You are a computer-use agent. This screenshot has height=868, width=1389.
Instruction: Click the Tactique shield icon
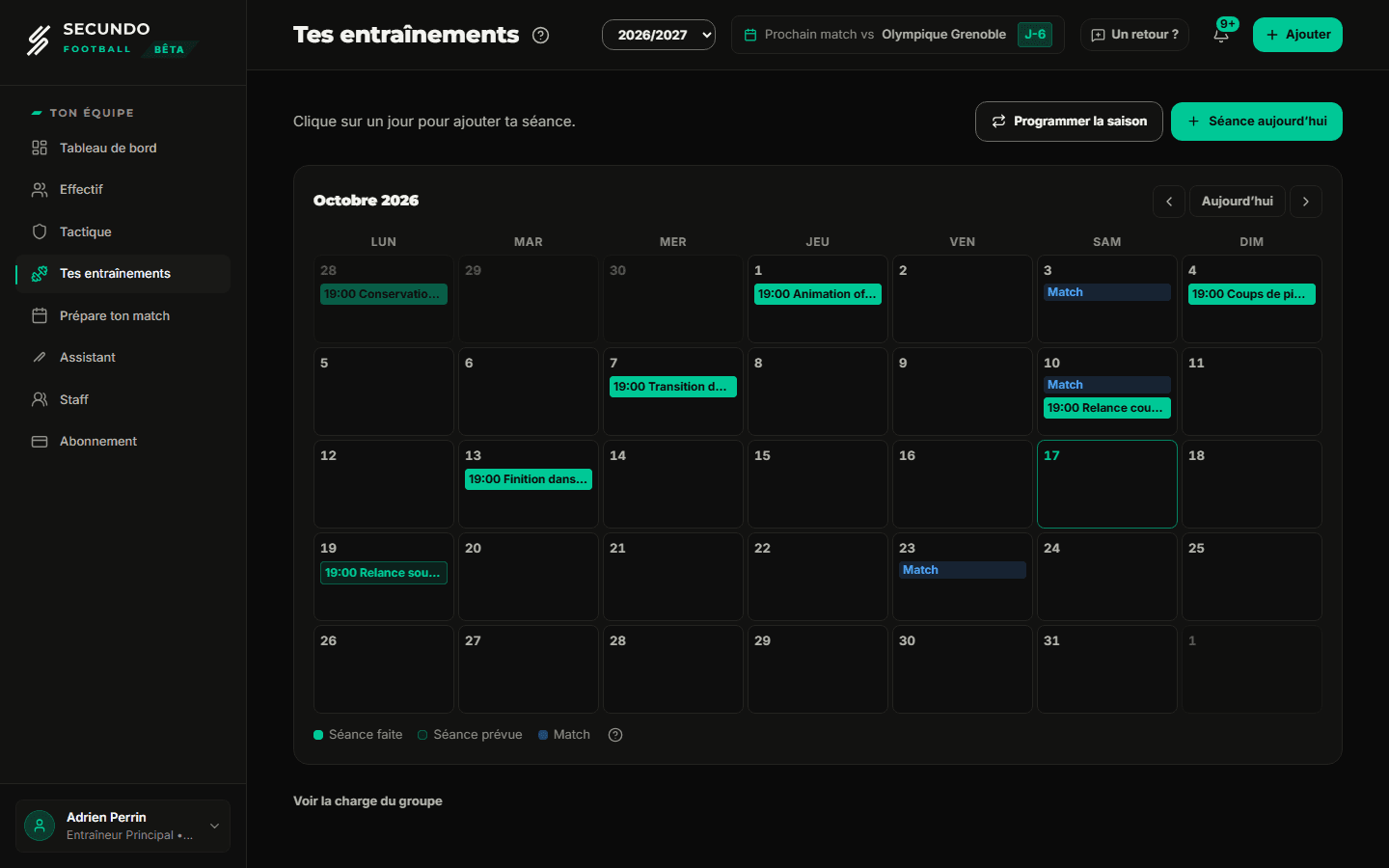[x=40, y=231]
